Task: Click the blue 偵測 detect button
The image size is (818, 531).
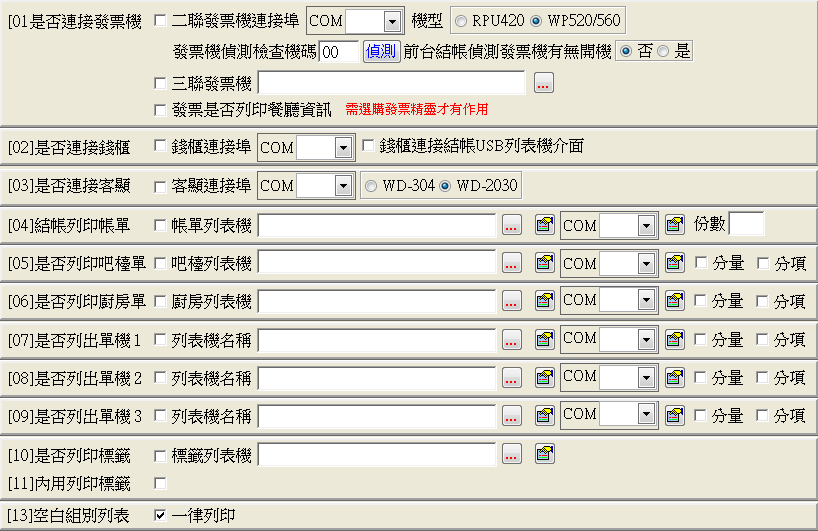Action: [x=380, y=52]
